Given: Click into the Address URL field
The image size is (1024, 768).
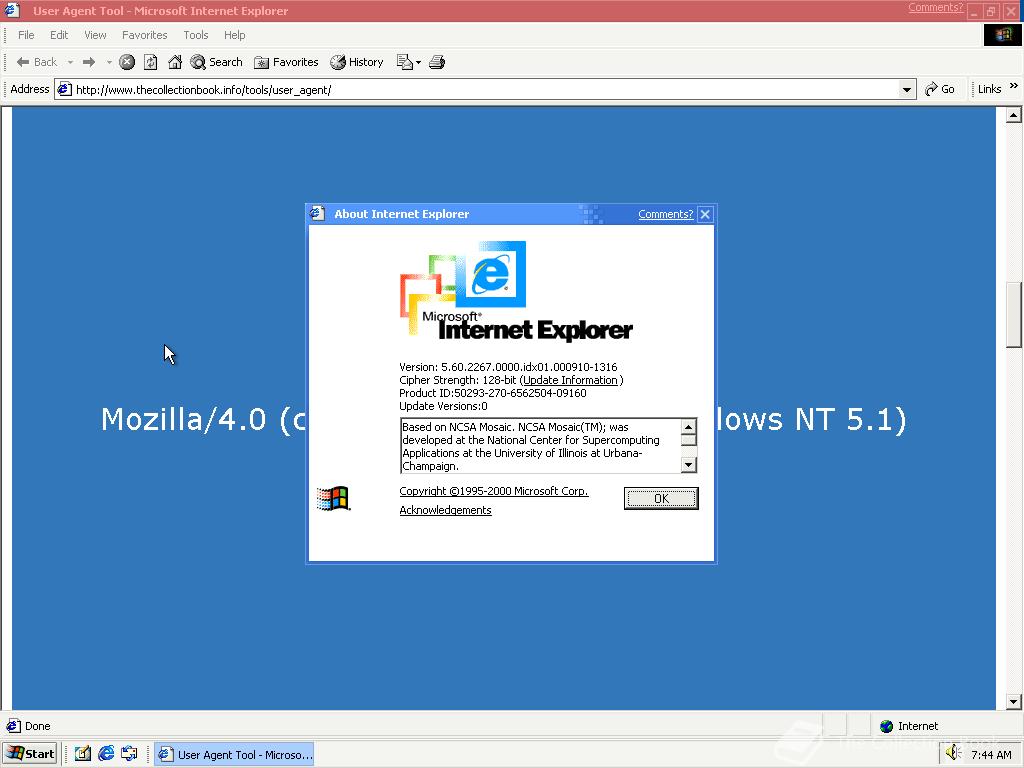Looking at the screenshot, I should [484, 89].
